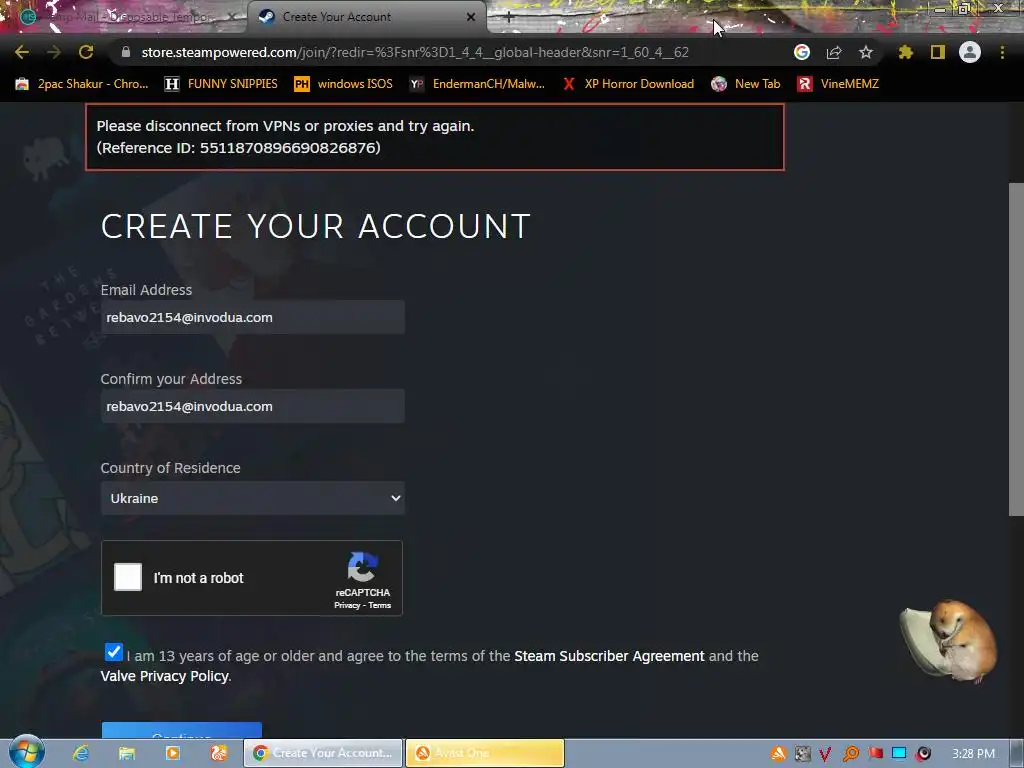The width and height of the screenshot is (1024, 768).
Task: Click the round black-and-red tray icon left of clock
Action: click(x=923, y=754)
